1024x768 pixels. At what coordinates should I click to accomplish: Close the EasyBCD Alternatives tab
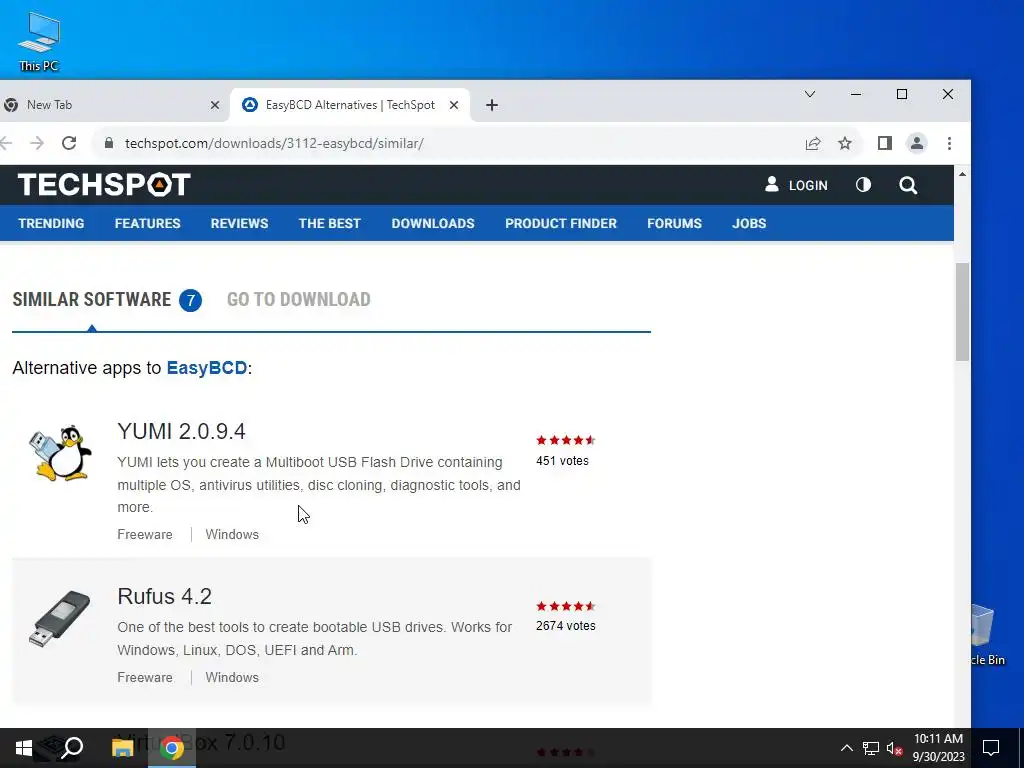click(454, 105)
